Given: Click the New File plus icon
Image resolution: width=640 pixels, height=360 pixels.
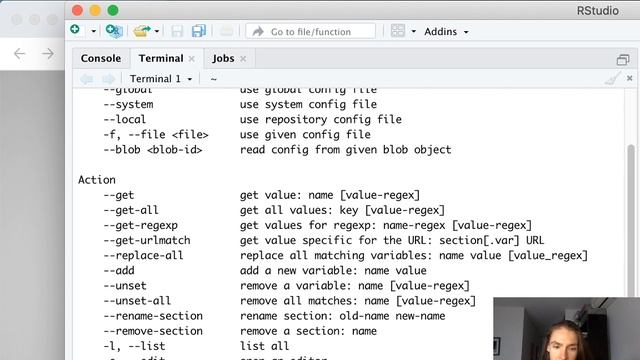Looking at the screenshot, I should click(x=75, y=30).
